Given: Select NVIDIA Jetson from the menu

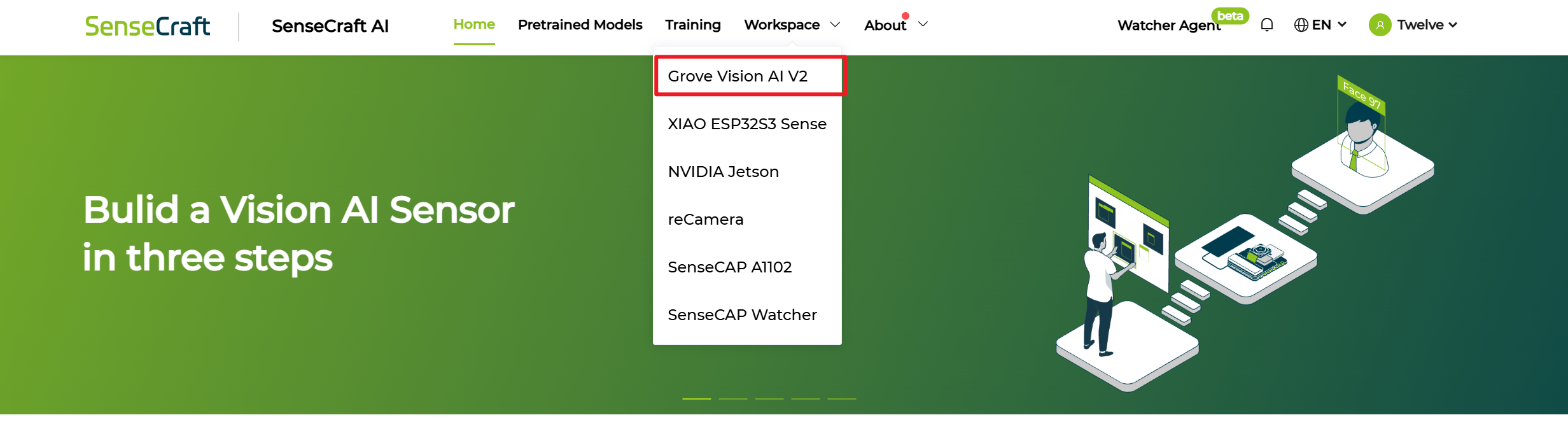Looking at the screenshot, I should click(723, 172).
